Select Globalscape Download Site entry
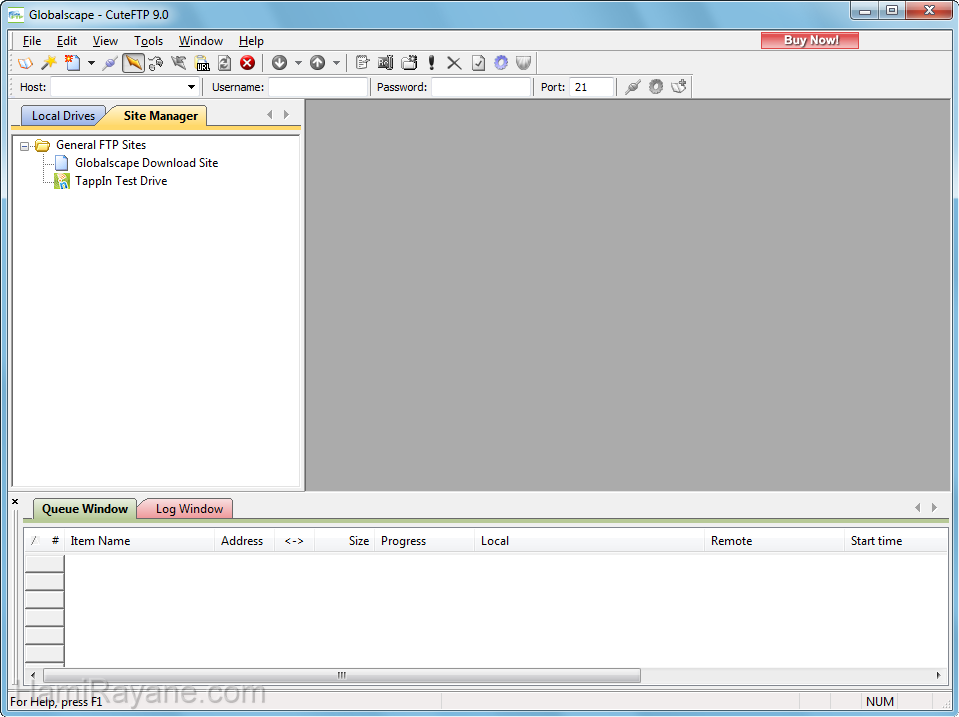Viewport: 959px width, 717px height. [146, 163]
